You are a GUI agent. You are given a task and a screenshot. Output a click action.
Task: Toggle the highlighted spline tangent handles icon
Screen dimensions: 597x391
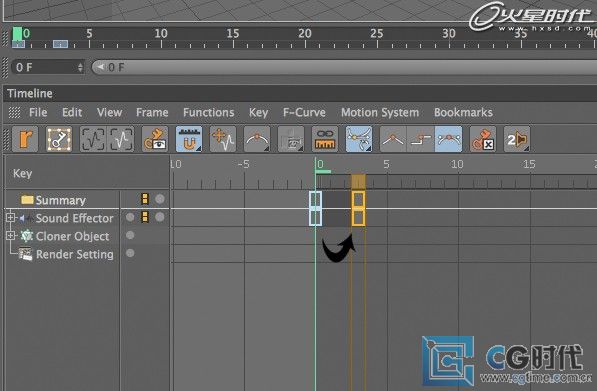tap(359, 139)
